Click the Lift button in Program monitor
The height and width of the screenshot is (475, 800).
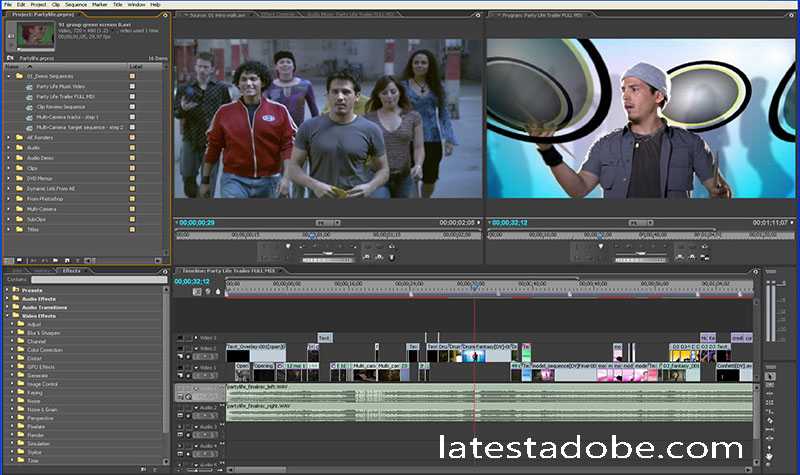(680, 258)
